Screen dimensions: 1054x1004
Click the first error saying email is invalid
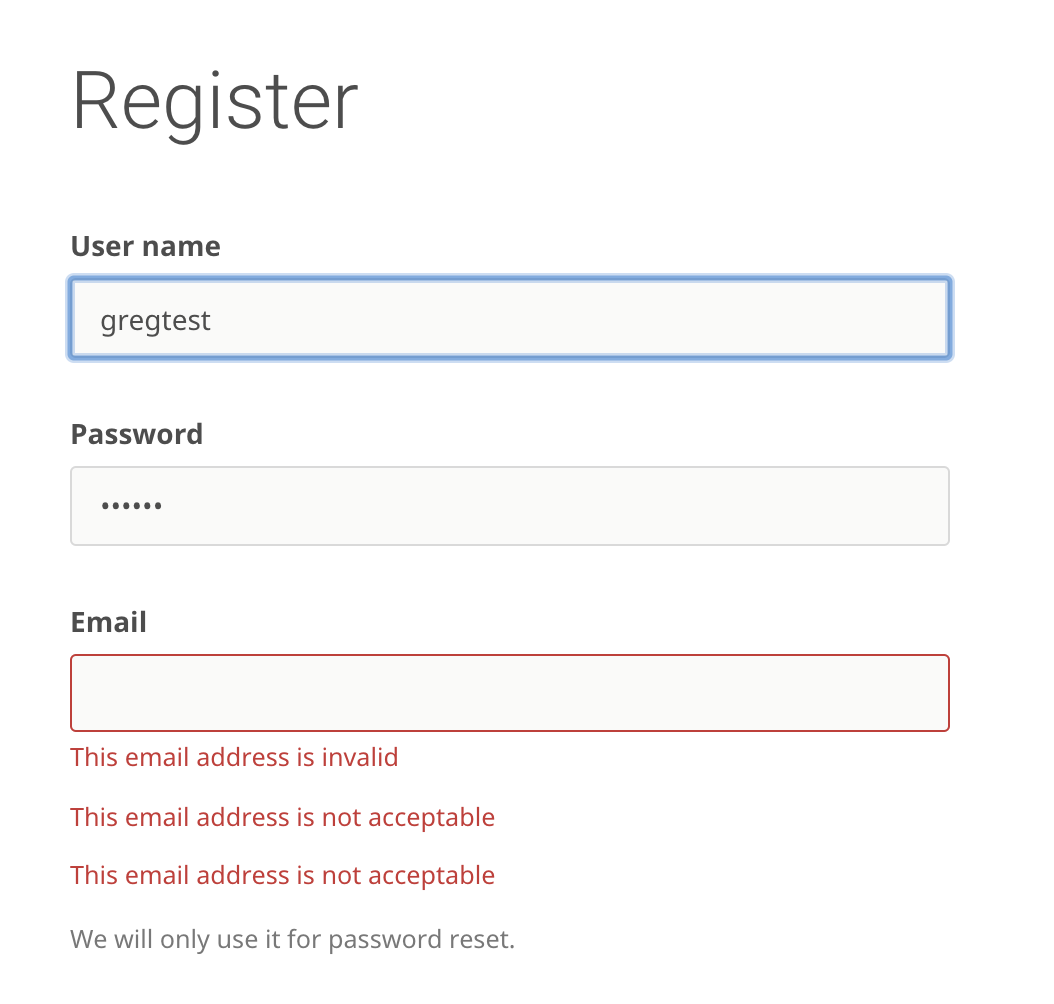(233, 757)
